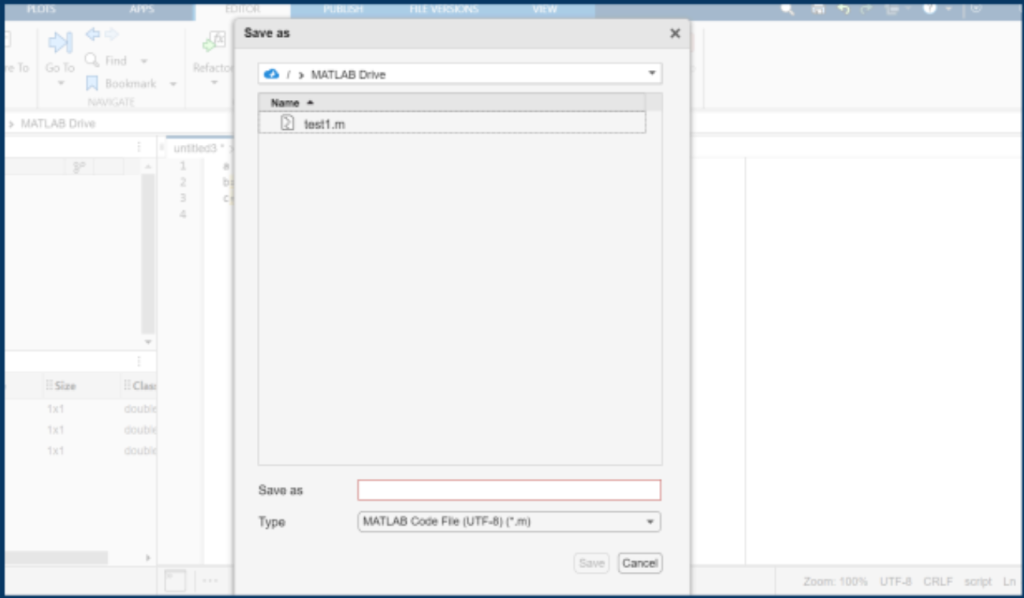Click the Bookmark icon in Navigate group
Viewport: 1024px width, 598px height.
tap(92, 84)
